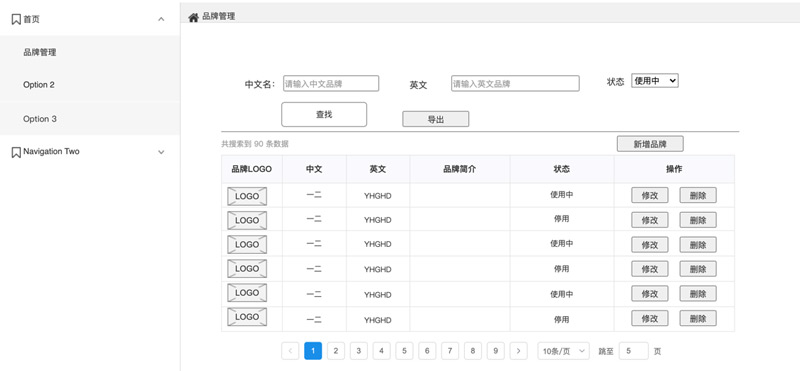Select Option 3 in the sidebar
800x371 pixels.
90,119
